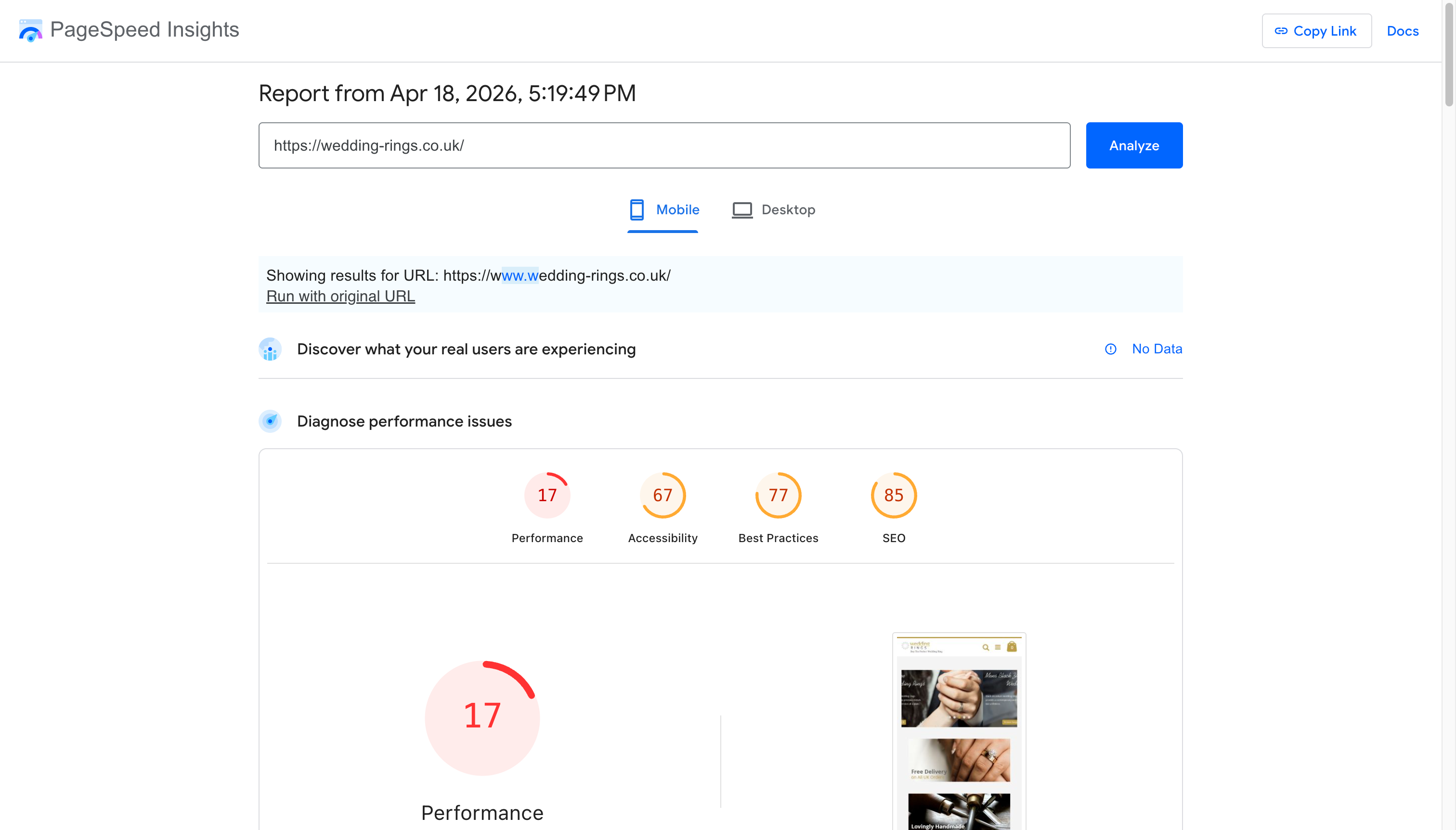
Task: Click the Copy Link button
Action: pyautogui.click(x=1316, y=31)
